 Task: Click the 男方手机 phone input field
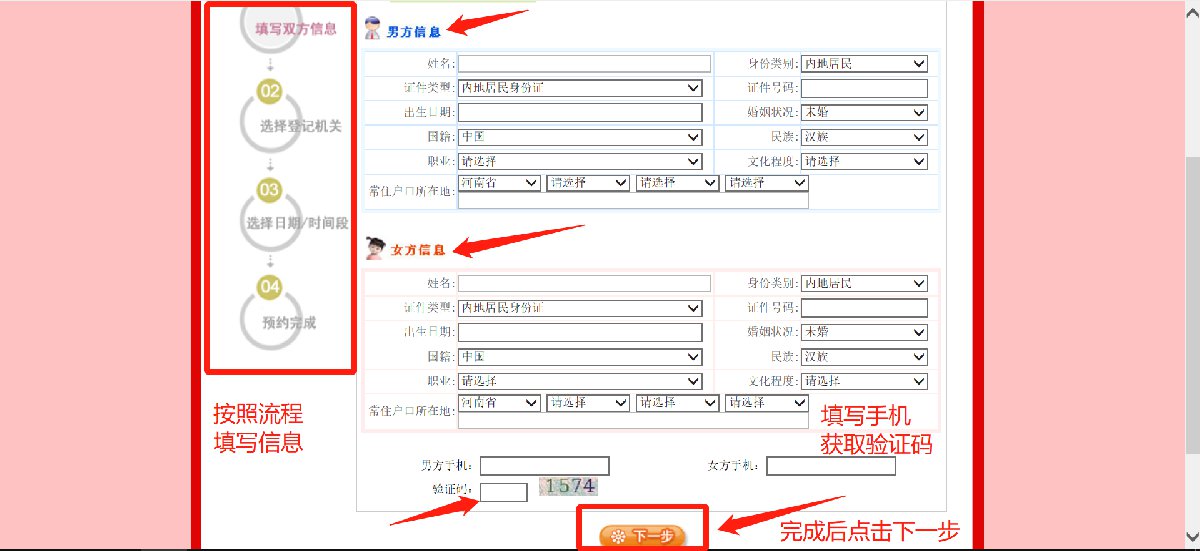(545, 466)
